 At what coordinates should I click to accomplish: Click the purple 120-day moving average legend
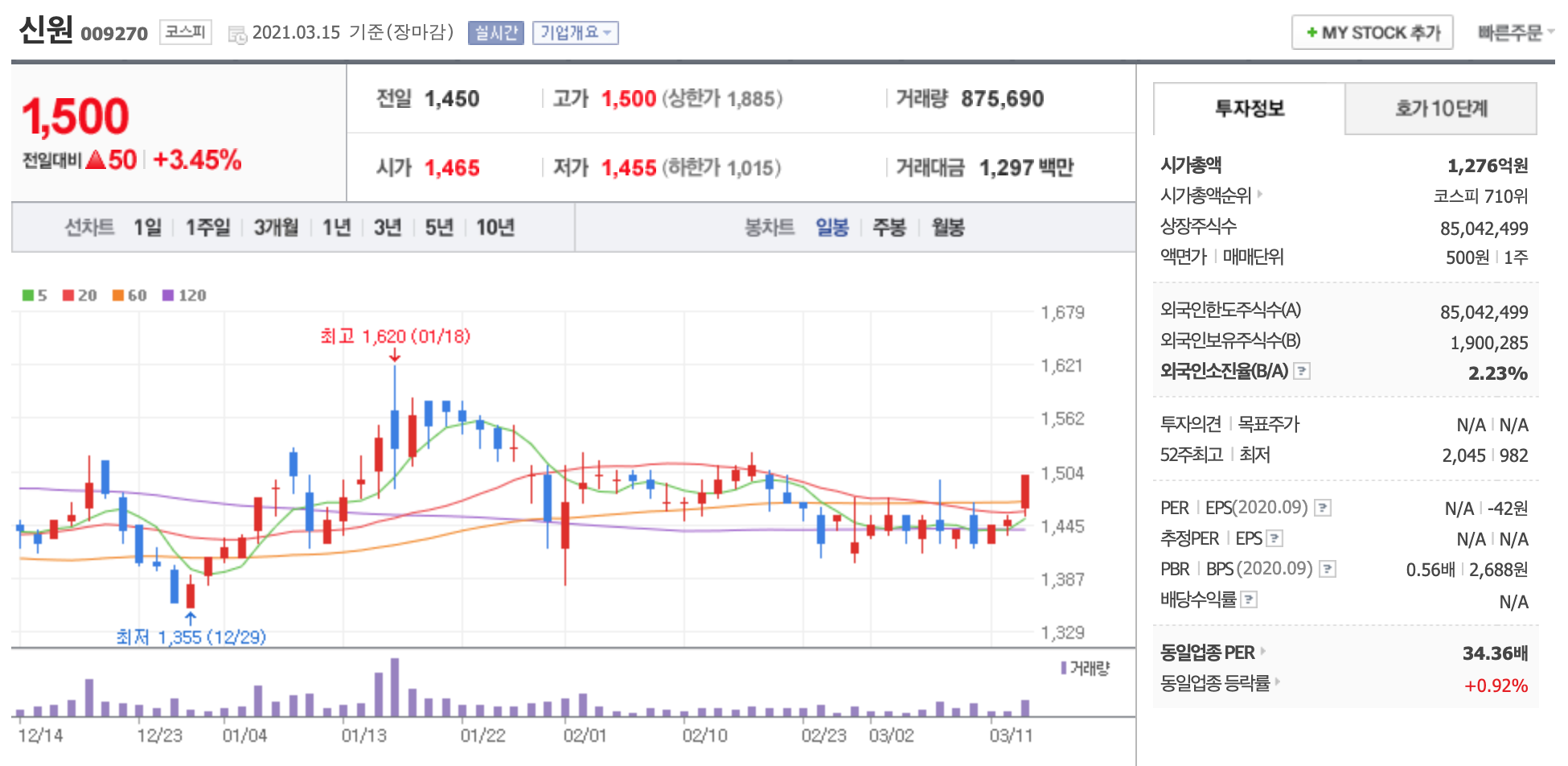(x=184, y=295)
